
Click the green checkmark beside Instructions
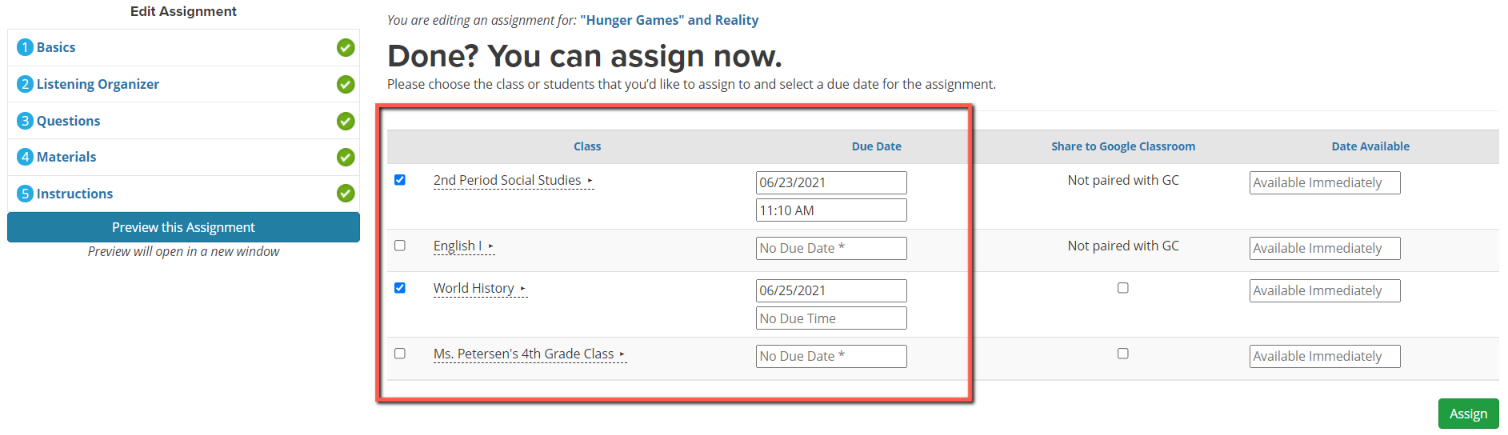[346, 193]
